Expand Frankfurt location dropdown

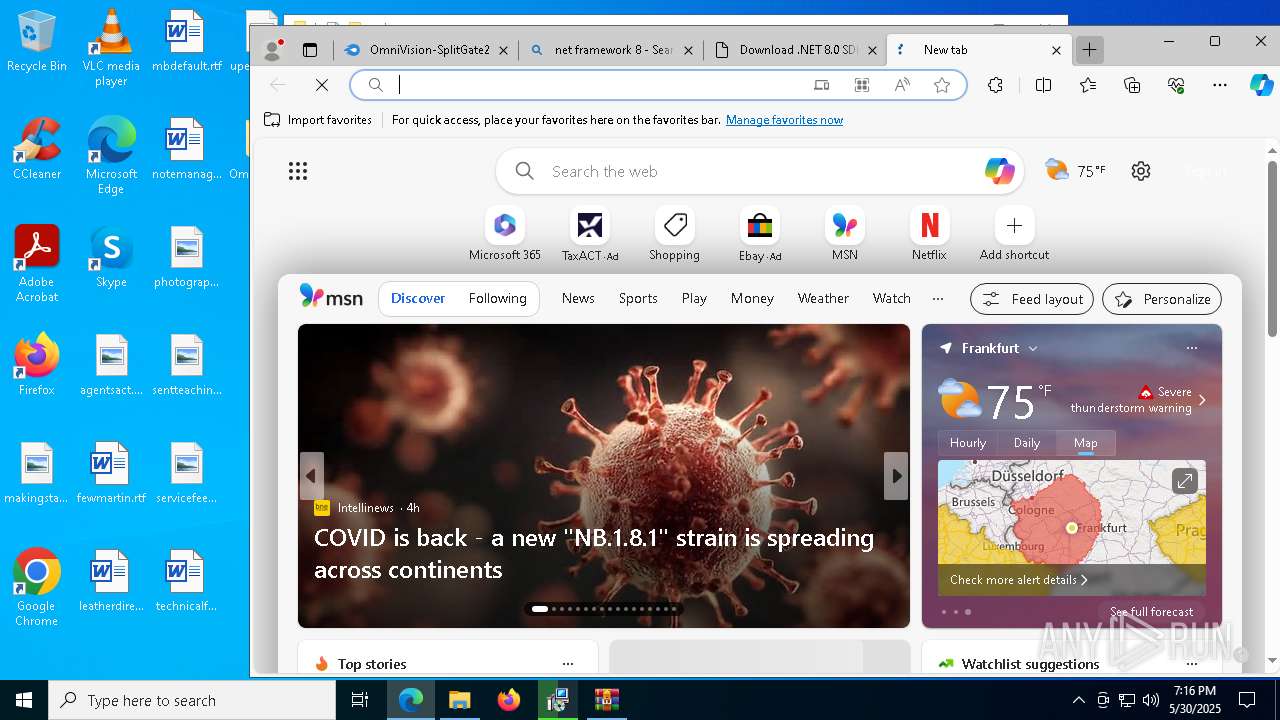1033,348
